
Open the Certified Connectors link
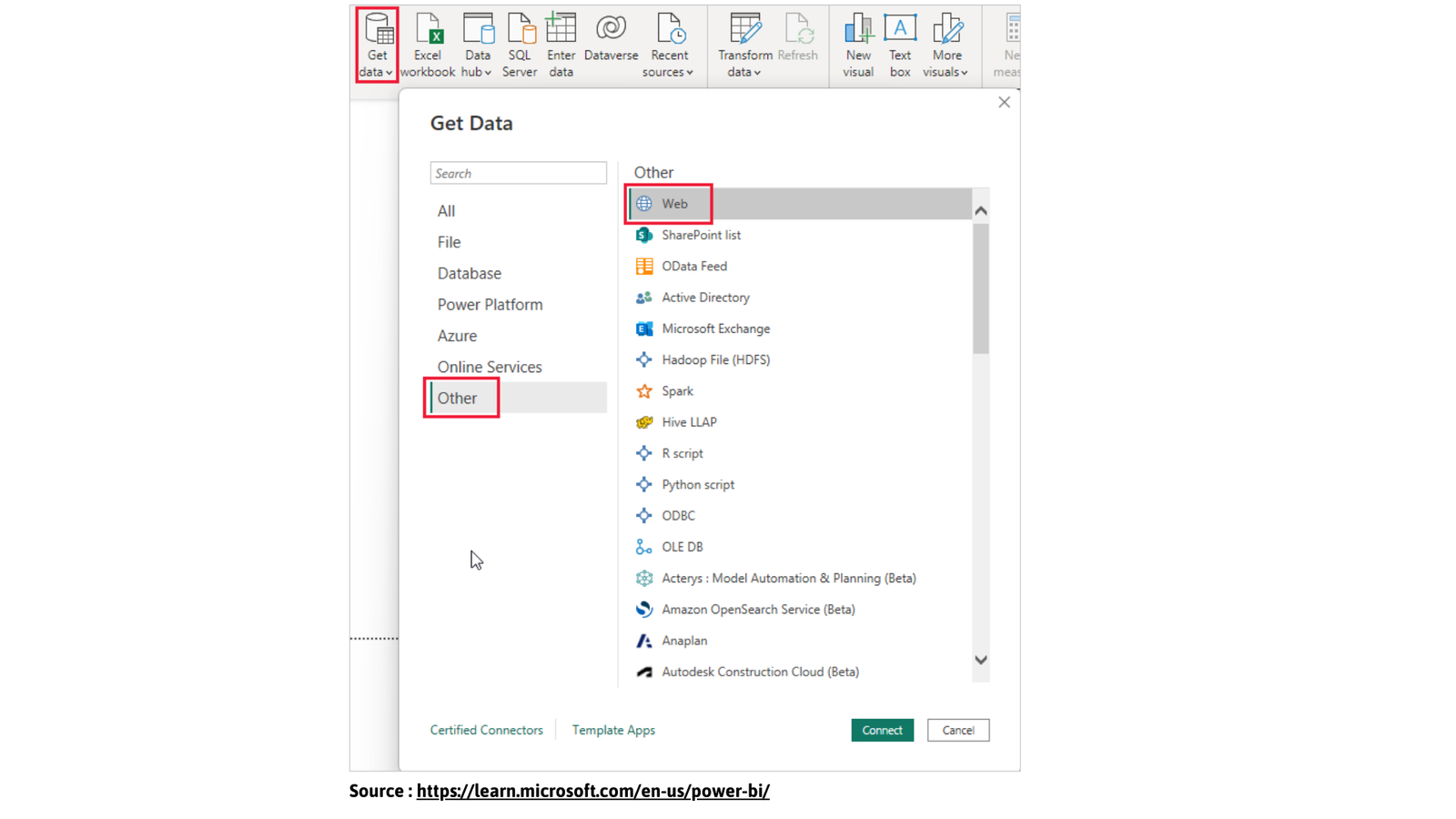tap(486, 730)
